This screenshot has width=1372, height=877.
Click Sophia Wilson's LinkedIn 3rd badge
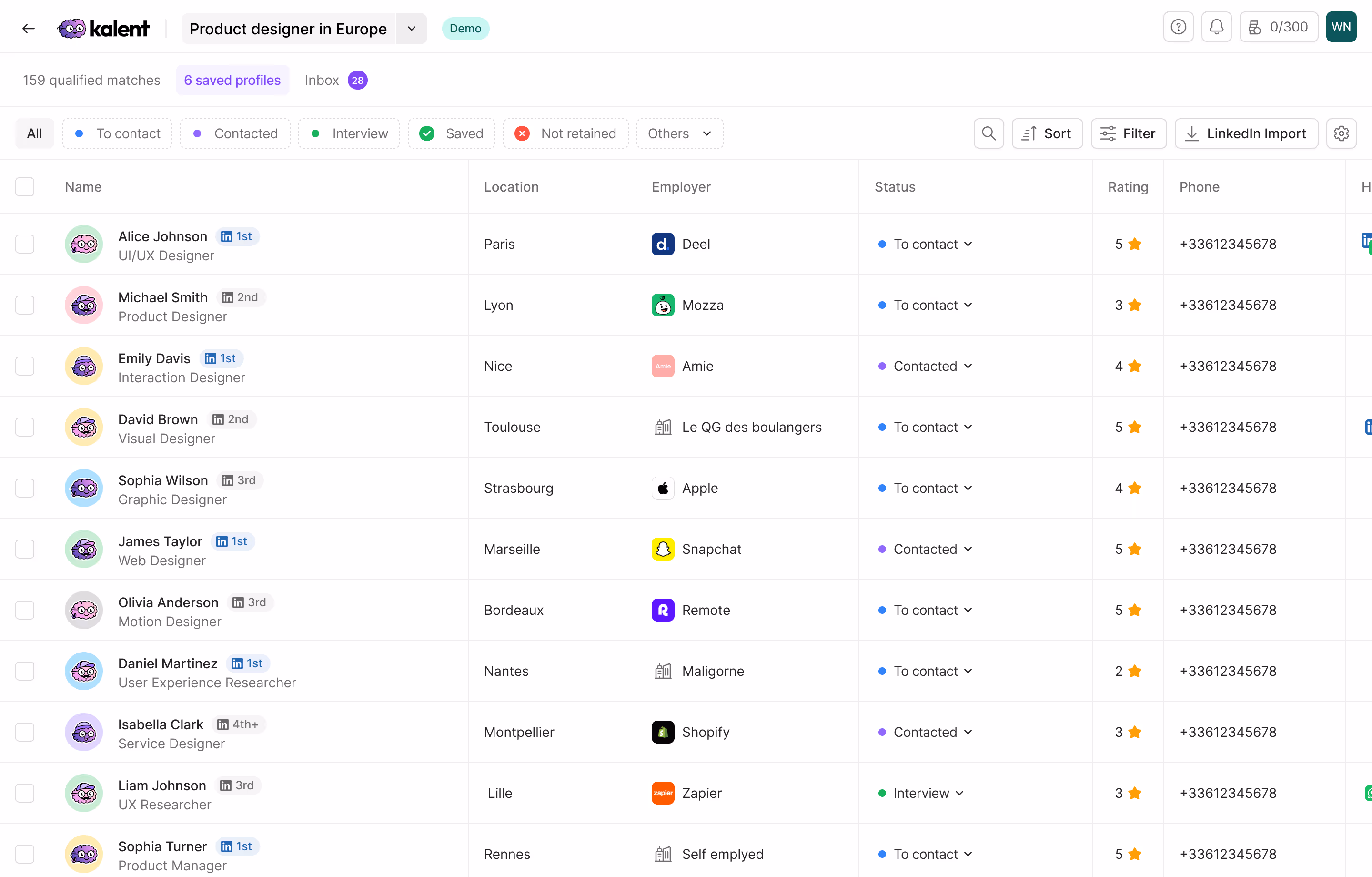[240, 481]
